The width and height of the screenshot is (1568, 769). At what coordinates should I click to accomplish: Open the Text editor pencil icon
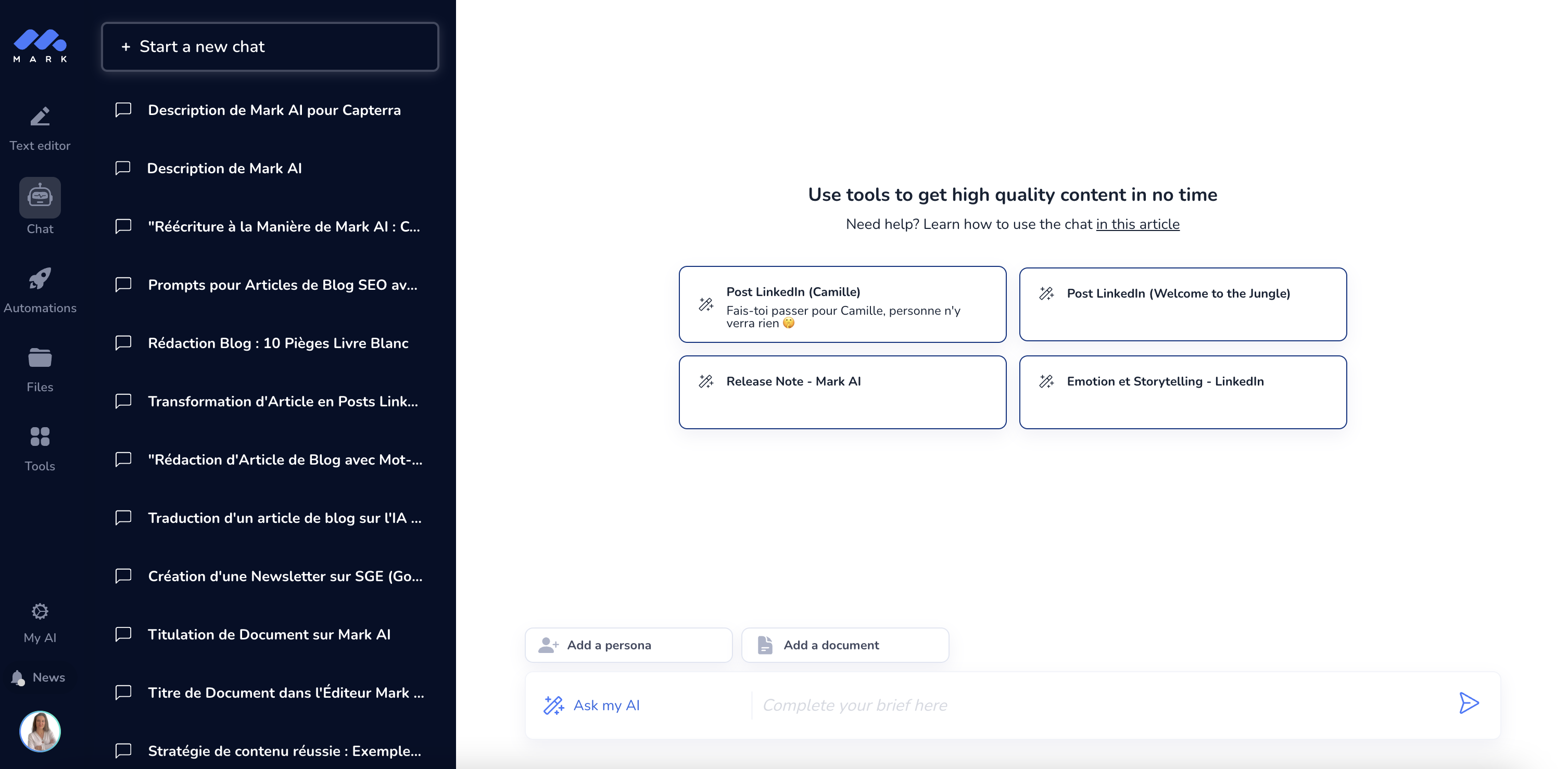click(x=40, y=116)
